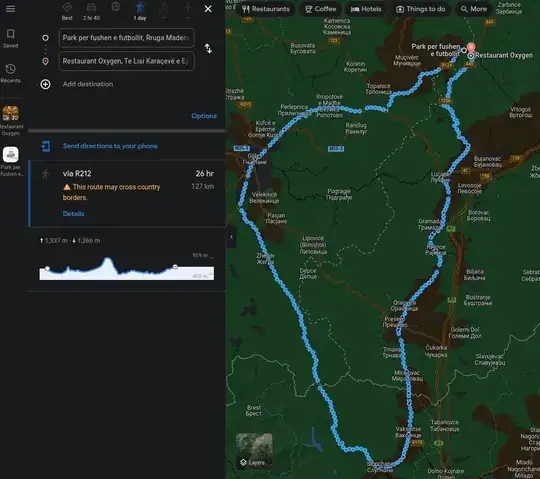Select walking mode showing 1 day

tap(140, 11)
